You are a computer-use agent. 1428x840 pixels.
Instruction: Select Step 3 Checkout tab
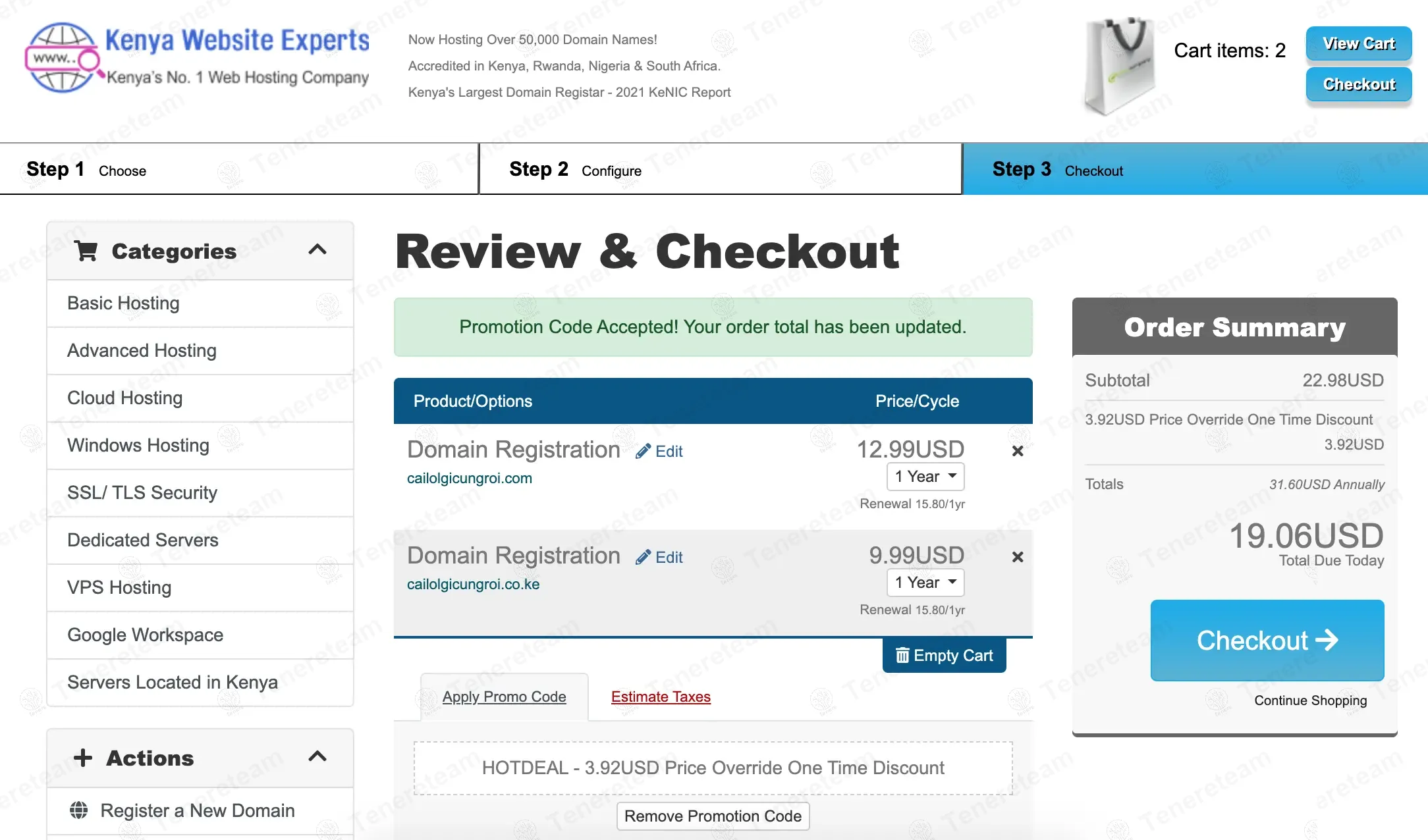click(x=1195, y=169)
